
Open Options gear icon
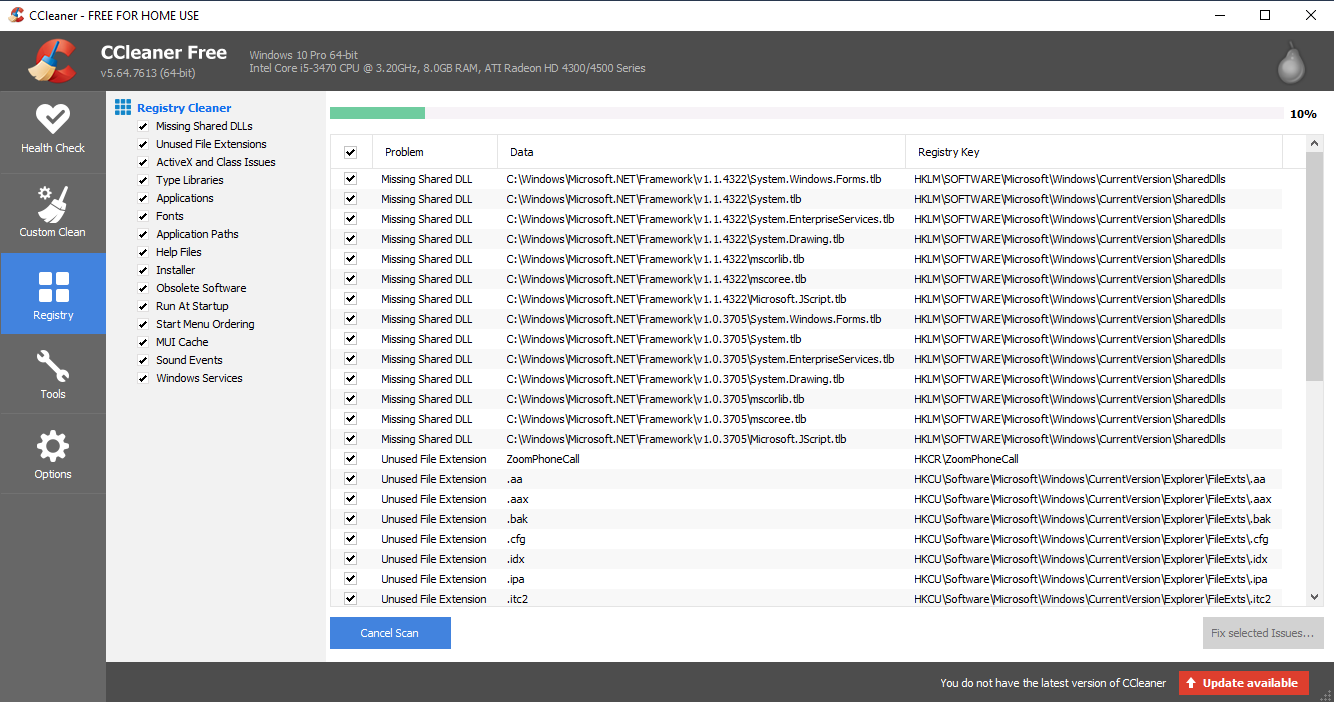(53, 447)
